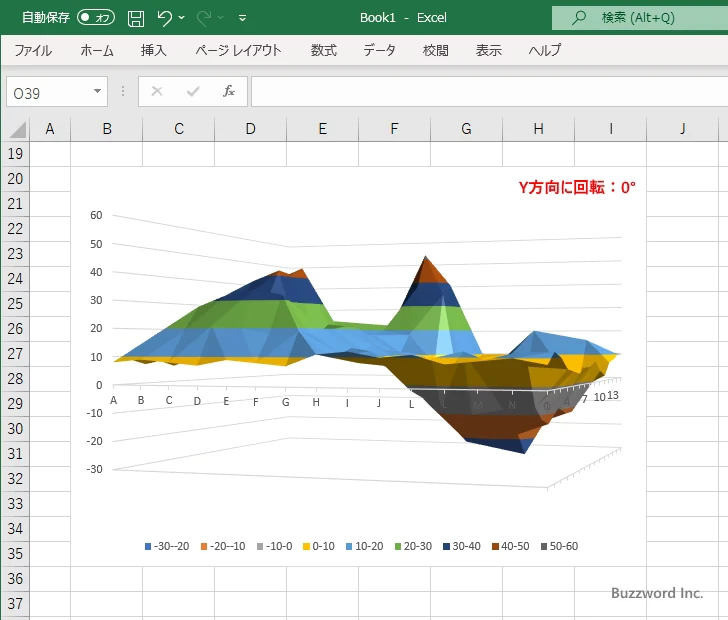Click the Enter checkmark formula icon
Viewport: 728px width, 620px height.
pyautogui.click(x=193, y=91)
